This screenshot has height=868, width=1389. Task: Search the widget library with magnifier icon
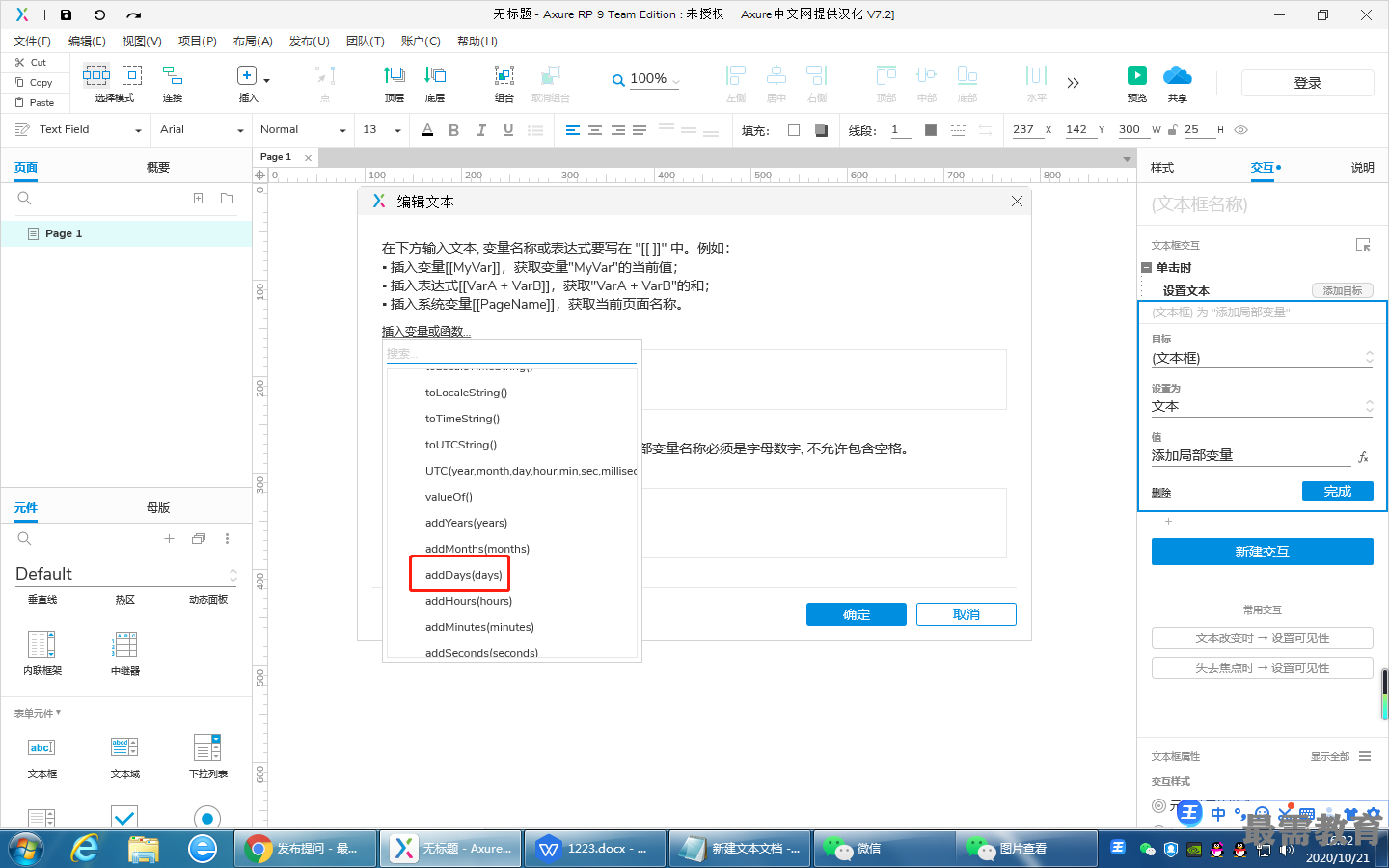coord(25,538)
